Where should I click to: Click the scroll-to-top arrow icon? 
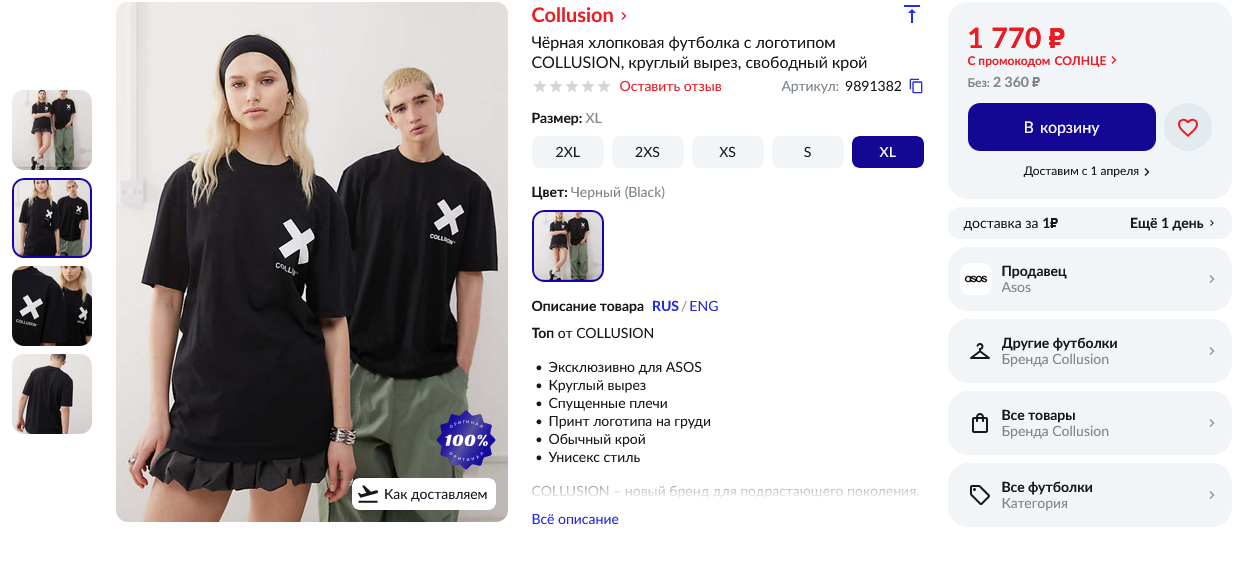click(911, 15)
